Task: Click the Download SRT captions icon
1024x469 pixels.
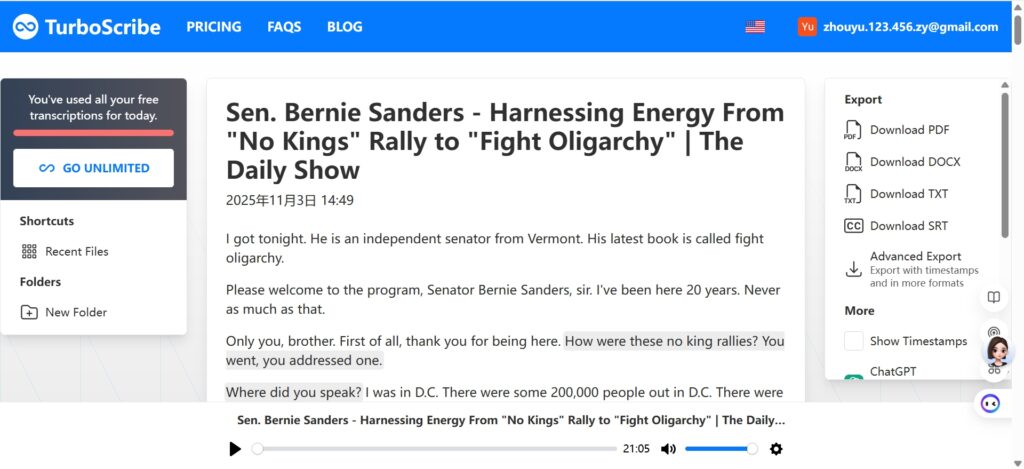Action: pos(853,226)
